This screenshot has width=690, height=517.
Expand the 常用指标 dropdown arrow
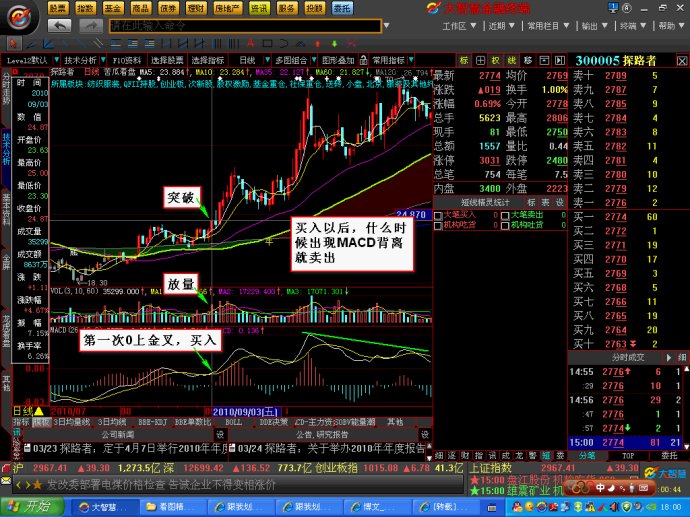411,60
